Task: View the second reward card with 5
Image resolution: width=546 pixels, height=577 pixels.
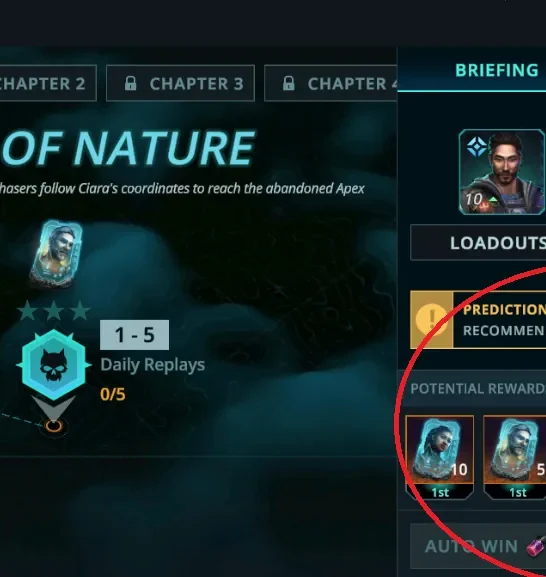Action: (x=515, y=457)
